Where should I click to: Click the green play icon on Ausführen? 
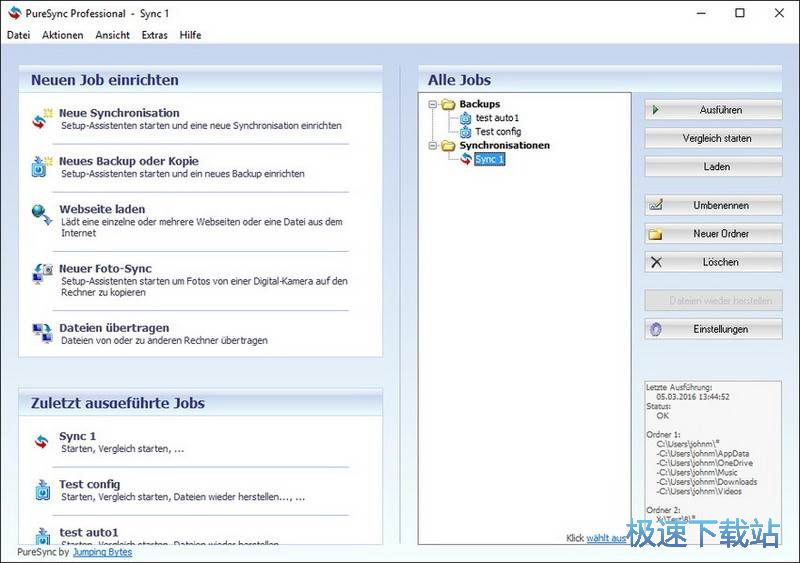click(x=656, y=110)
